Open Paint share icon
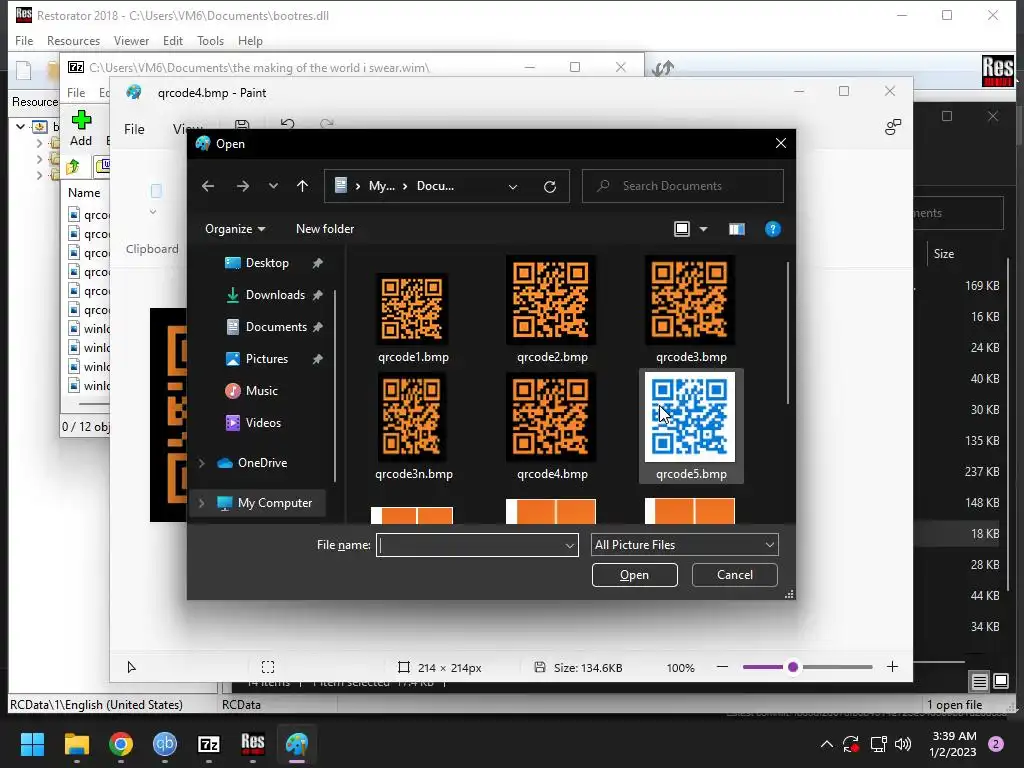The image size is (1024, 768). tap(893, 127)
